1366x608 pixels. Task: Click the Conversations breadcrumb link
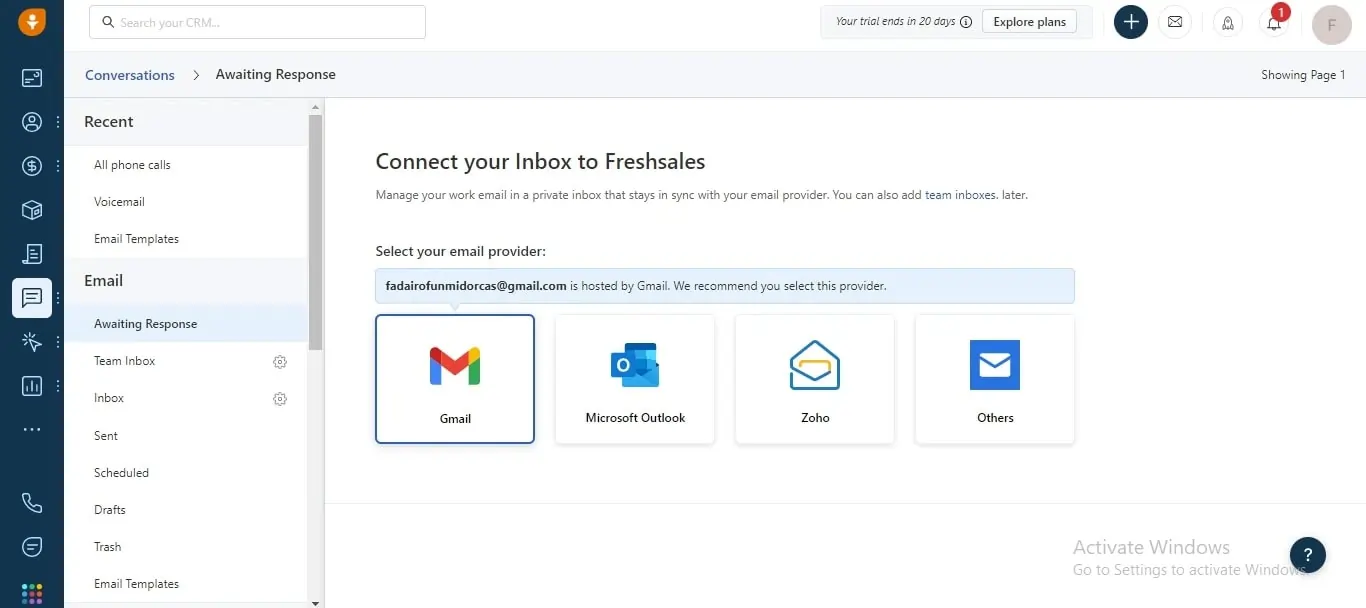click(130, 75)
